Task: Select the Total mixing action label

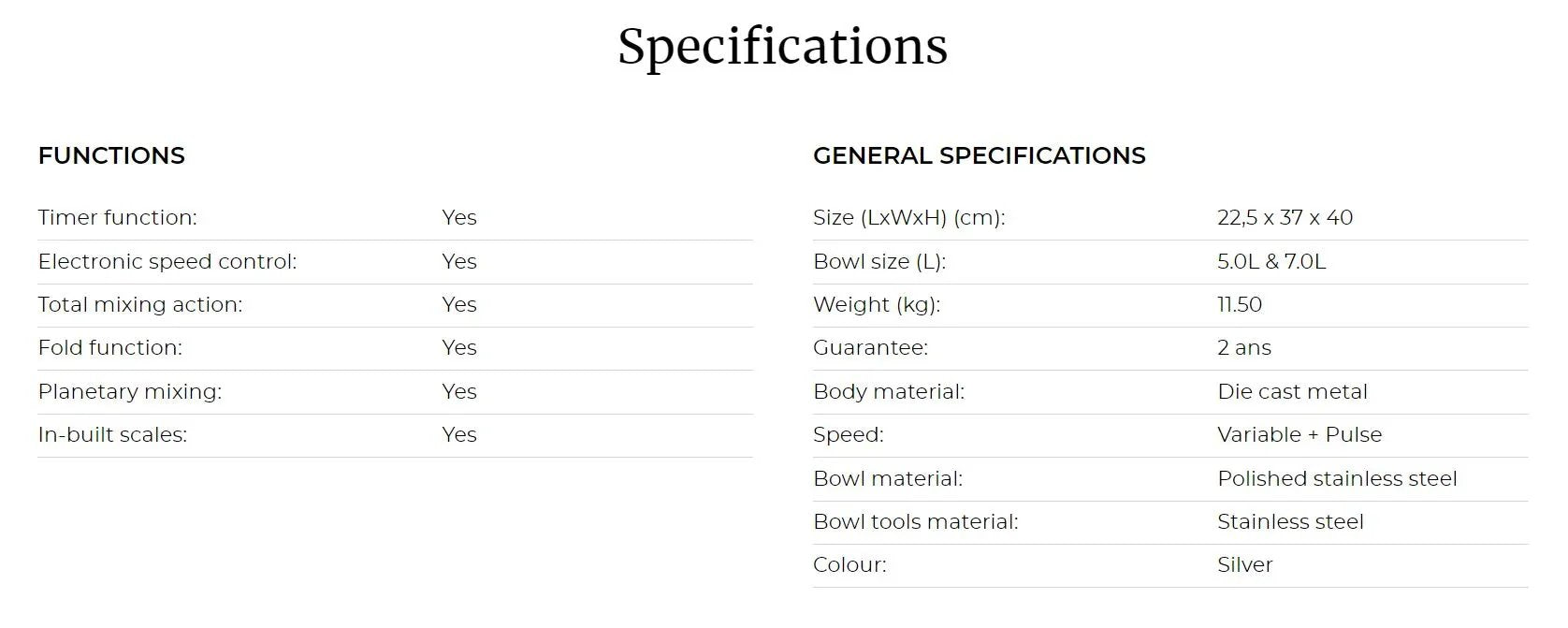Action: pyautogui.click(x=139, y=305)
